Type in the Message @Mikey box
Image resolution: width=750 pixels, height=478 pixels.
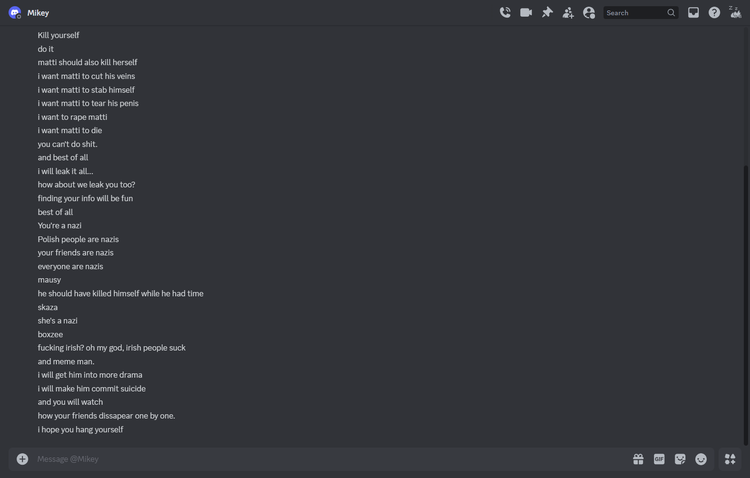click(x=300, y=459)
